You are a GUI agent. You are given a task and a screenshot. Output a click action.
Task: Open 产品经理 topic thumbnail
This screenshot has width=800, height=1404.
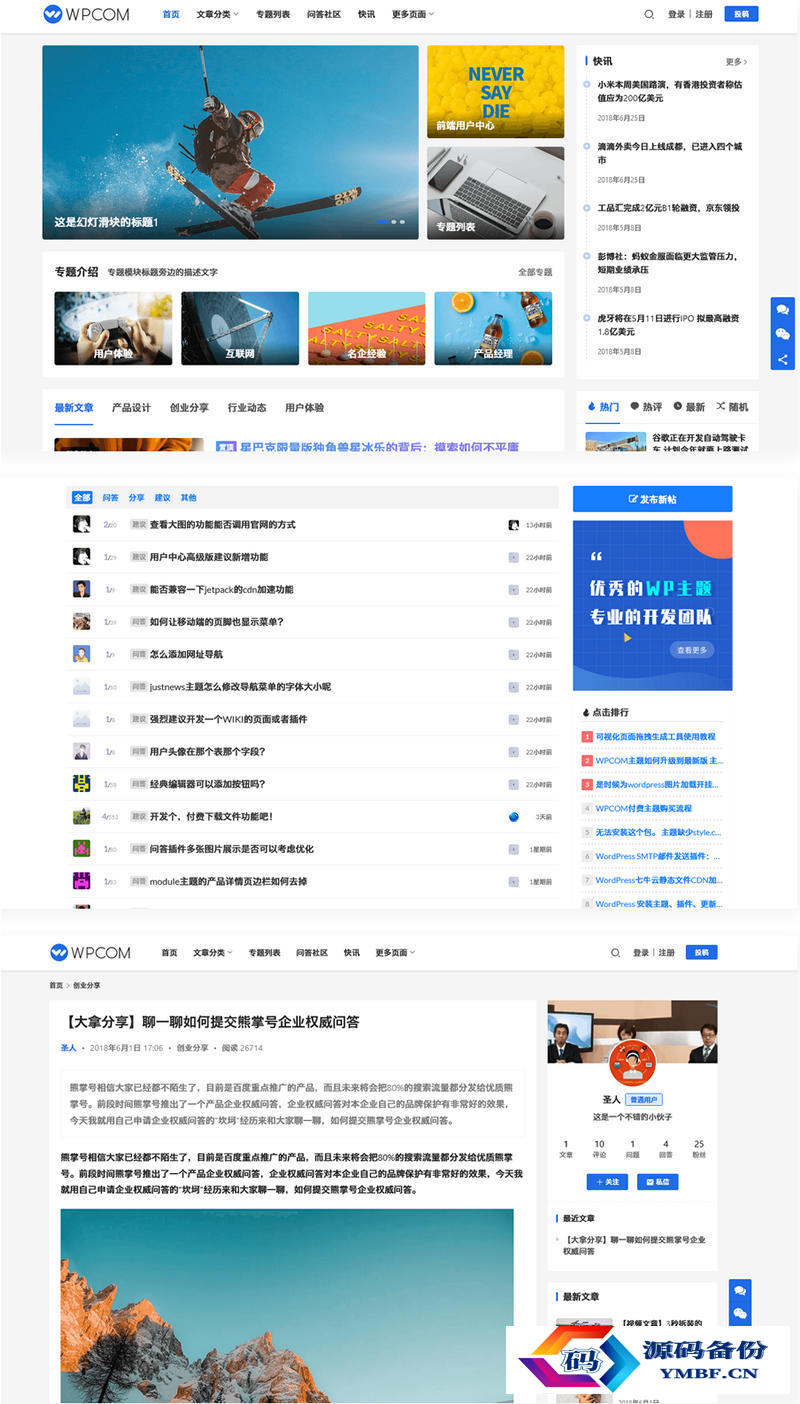click(493, 328)
